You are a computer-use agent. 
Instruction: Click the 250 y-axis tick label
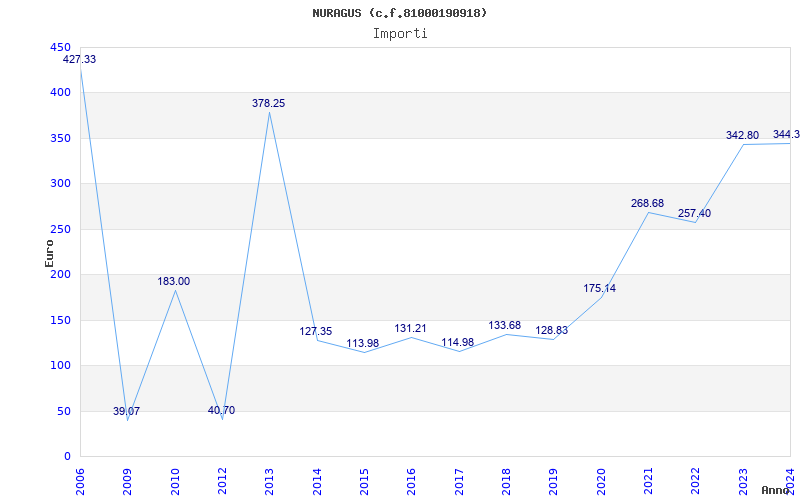click(61, 229)
